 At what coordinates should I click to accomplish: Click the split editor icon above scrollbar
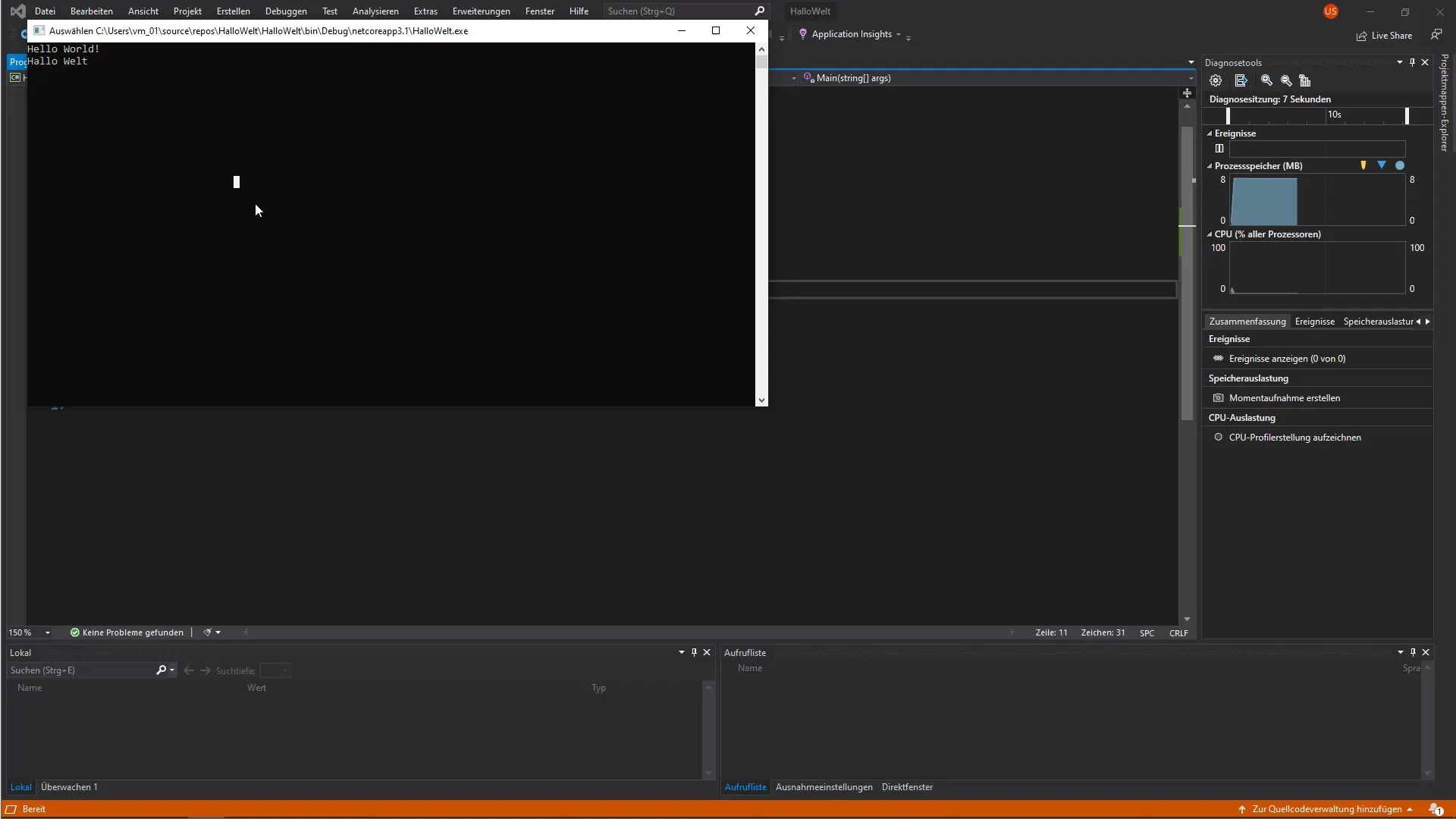pos(1187,93)
